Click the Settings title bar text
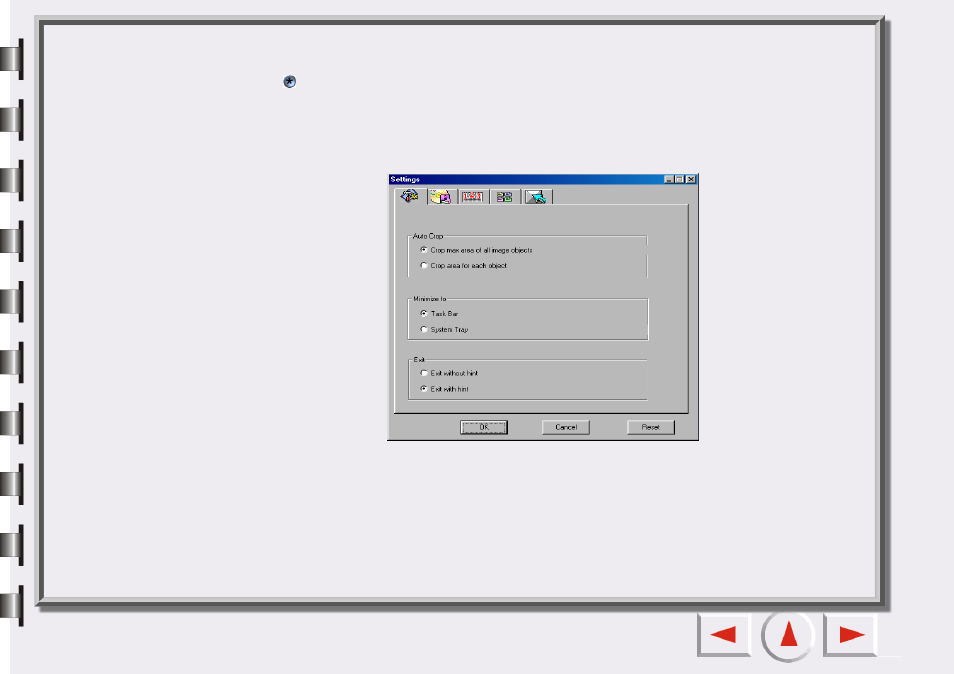This screenshot has width=954, height=674. point(405,179)
